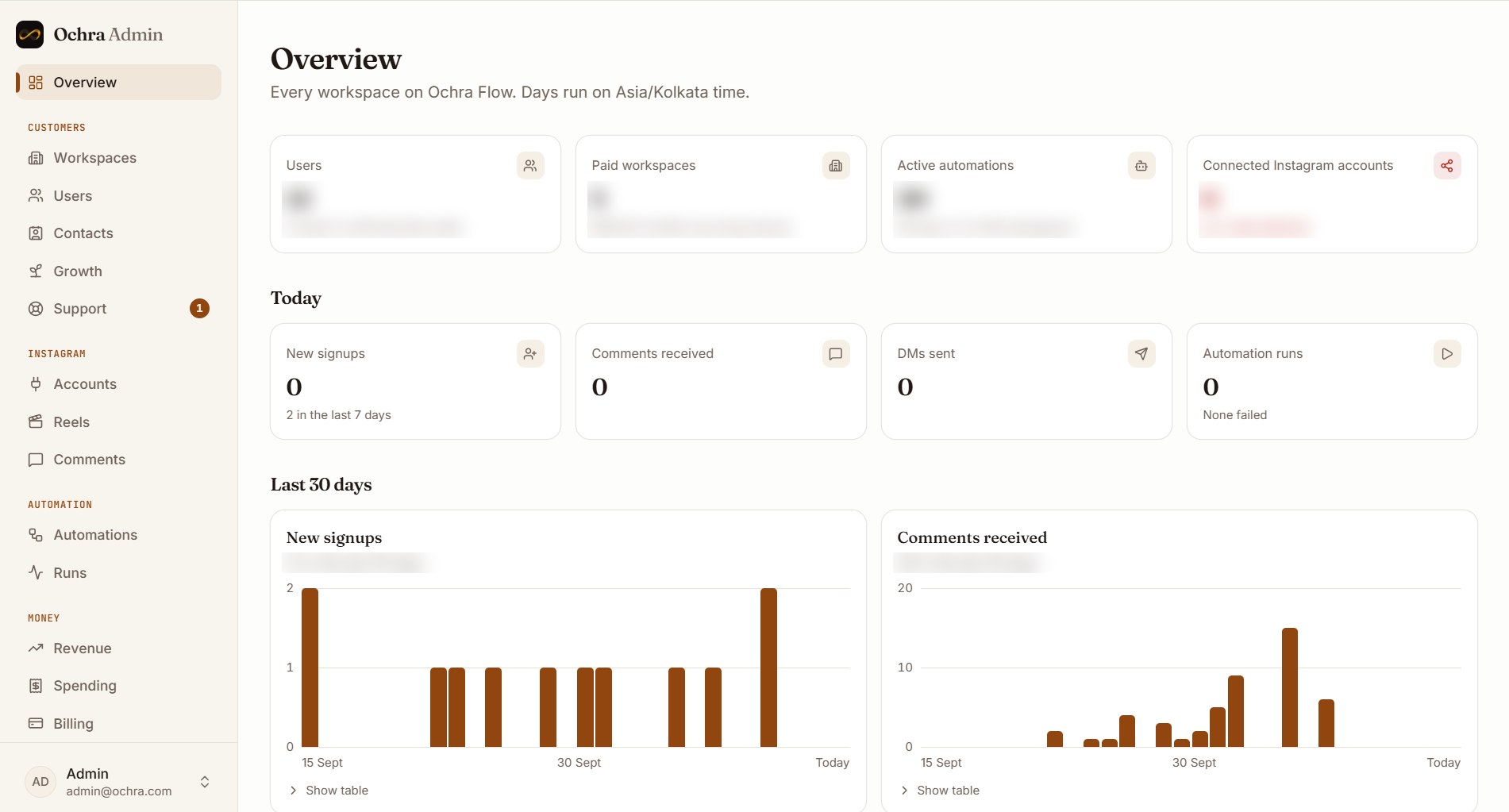This screenshot has height=812, width=1509.
Task: Click the share icon on Connected Instagram accounts
Action: click(x=1447, y=166)
